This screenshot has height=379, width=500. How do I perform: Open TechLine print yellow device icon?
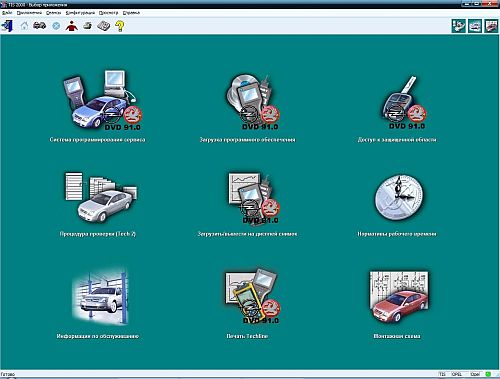pyautogui.click(x=252, y=296)
